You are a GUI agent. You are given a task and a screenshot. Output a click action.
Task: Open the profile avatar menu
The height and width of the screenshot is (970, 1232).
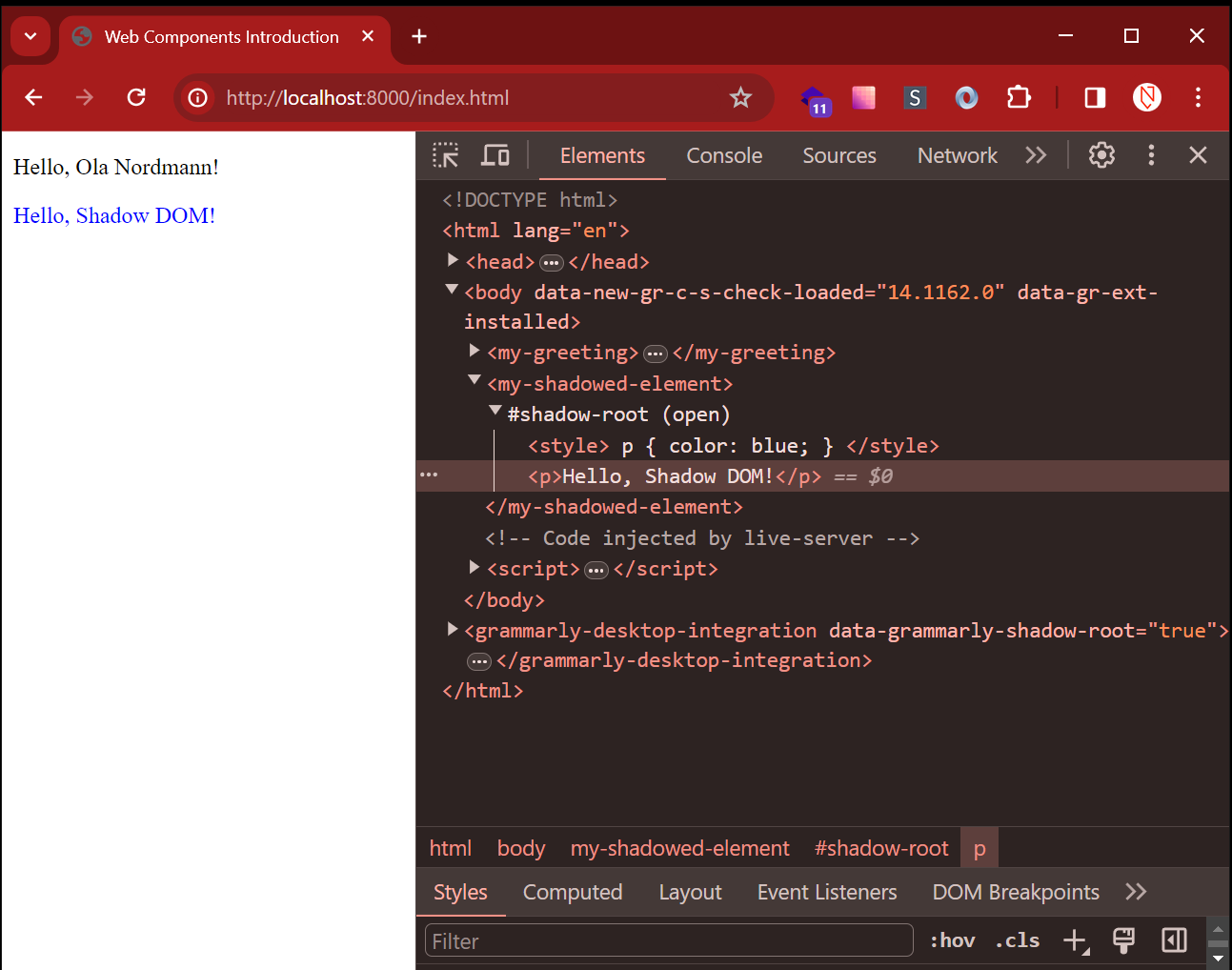coord(1147,97)
